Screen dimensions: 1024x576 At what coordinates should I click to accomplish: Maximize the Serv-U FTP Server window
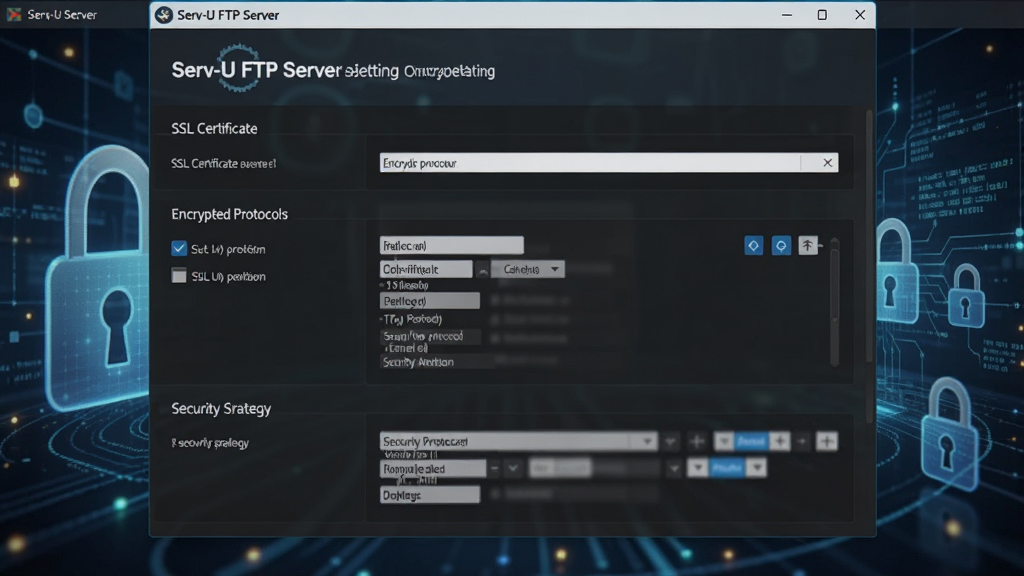(x=822, y=14)
